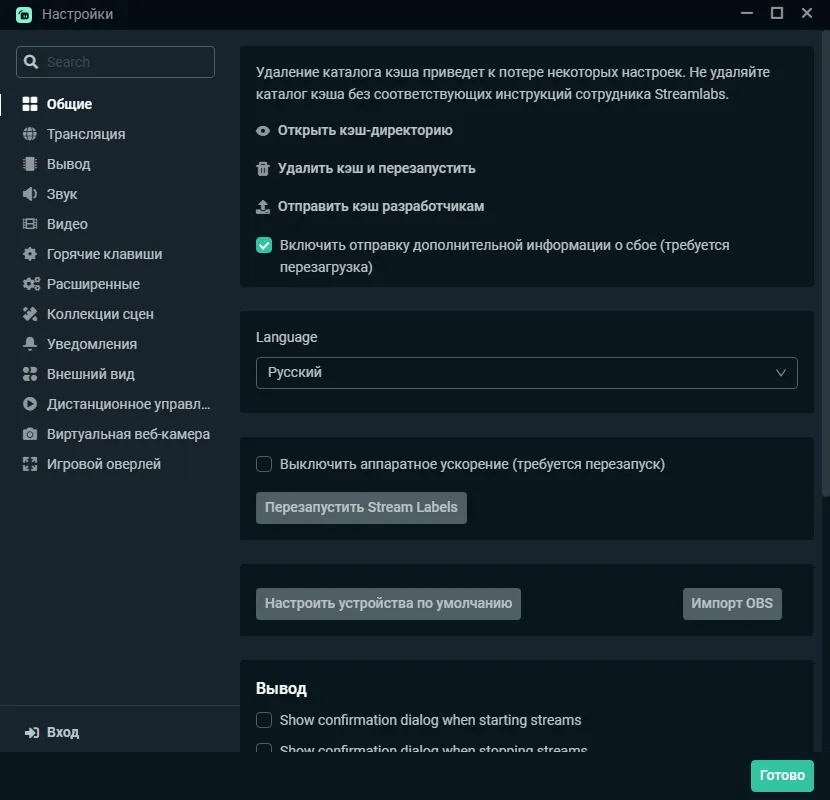830x800 pixels.
Task: Click play icon beside Дистанционное управление
Action: coord(30,404)
